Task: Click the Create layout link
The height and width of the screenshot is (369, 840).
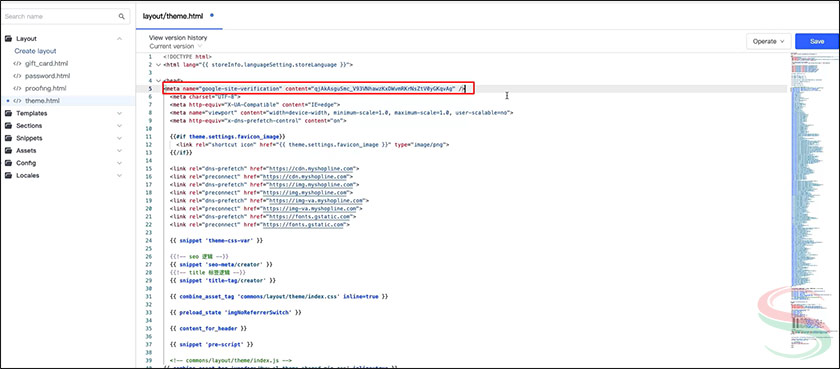Action: coord(35,51)
